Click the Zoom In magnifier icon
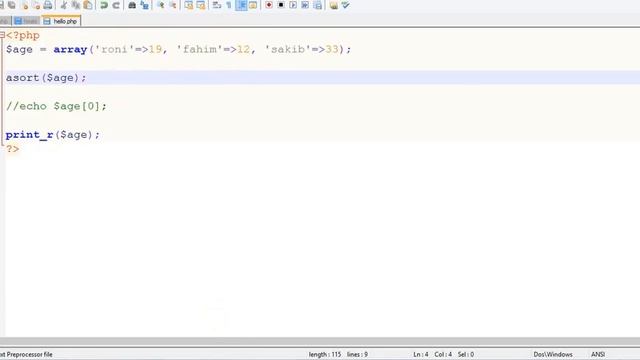 click(x=160, y=5)
